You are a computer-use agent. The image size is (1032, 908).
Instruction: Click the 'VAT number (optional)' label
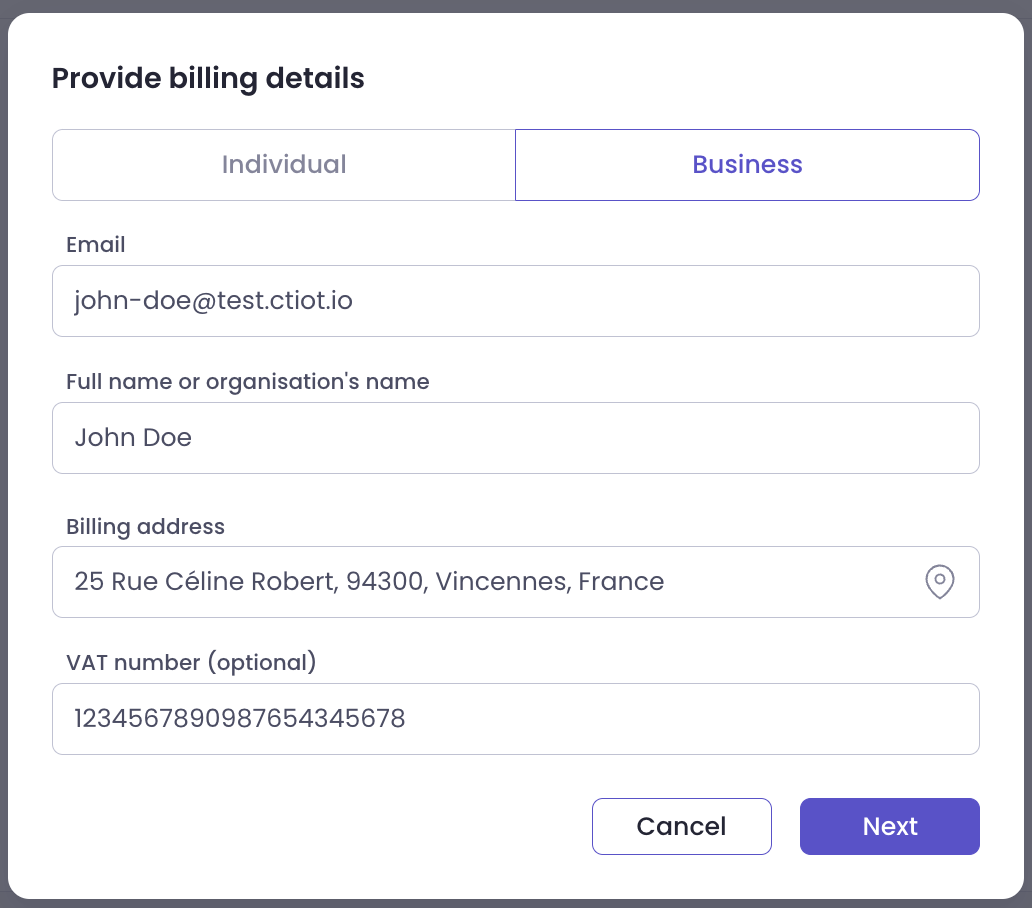point(191,662)
